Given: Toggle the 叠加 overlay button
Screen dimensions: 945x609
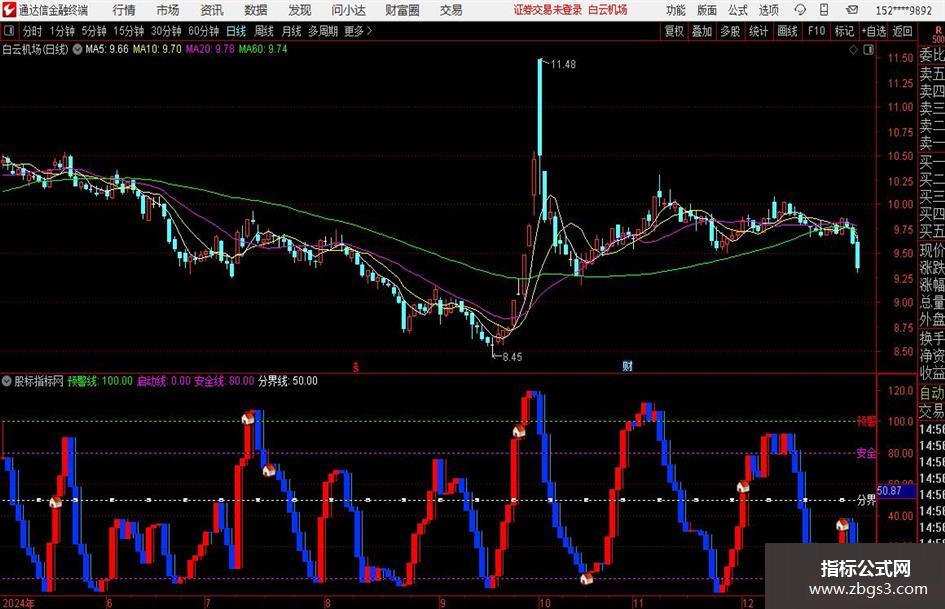Looking at the screenshot, I should 703,31.
